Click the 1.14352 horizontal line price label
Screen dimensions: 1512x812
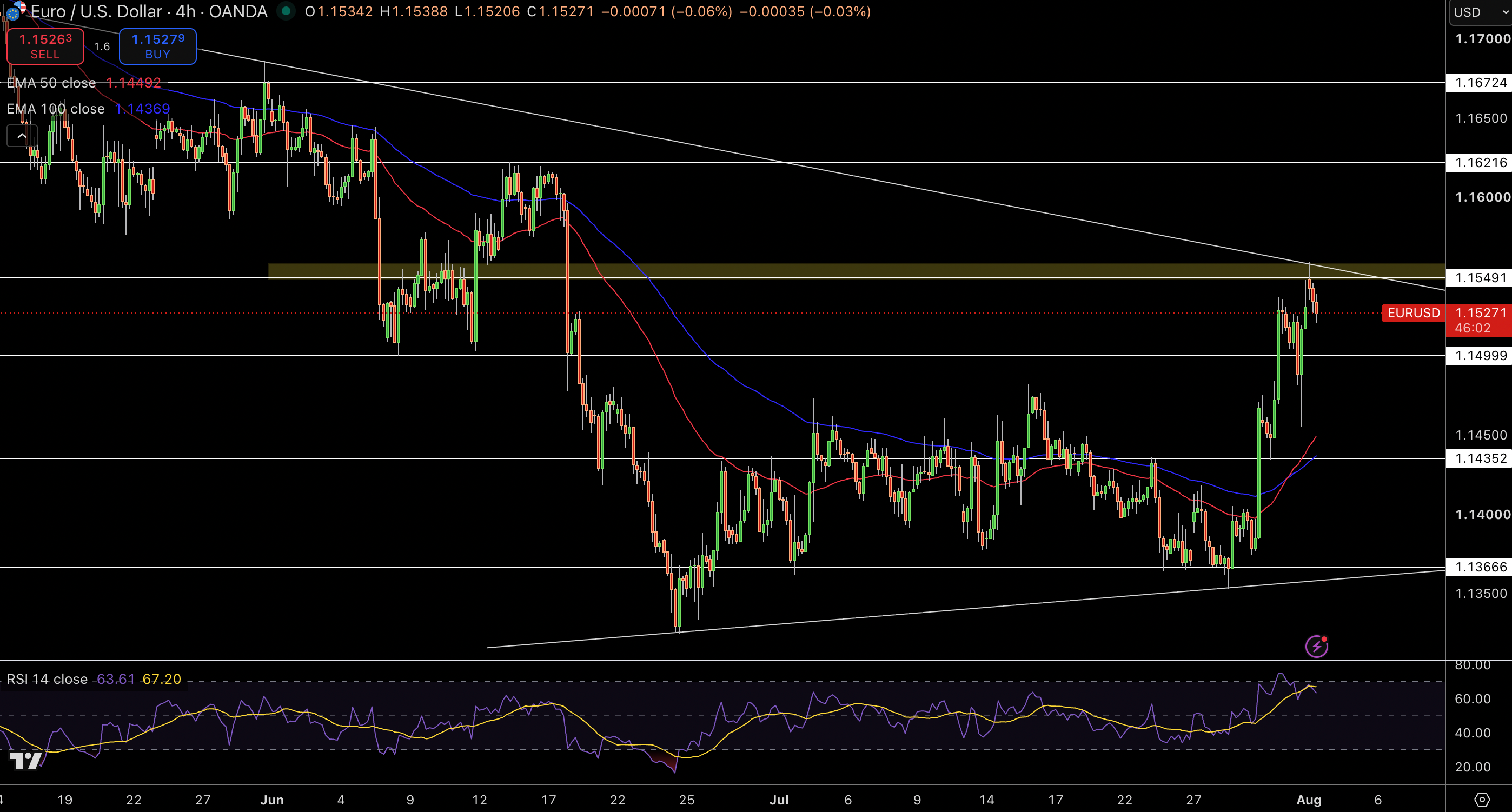click(x=1479, y=458)
